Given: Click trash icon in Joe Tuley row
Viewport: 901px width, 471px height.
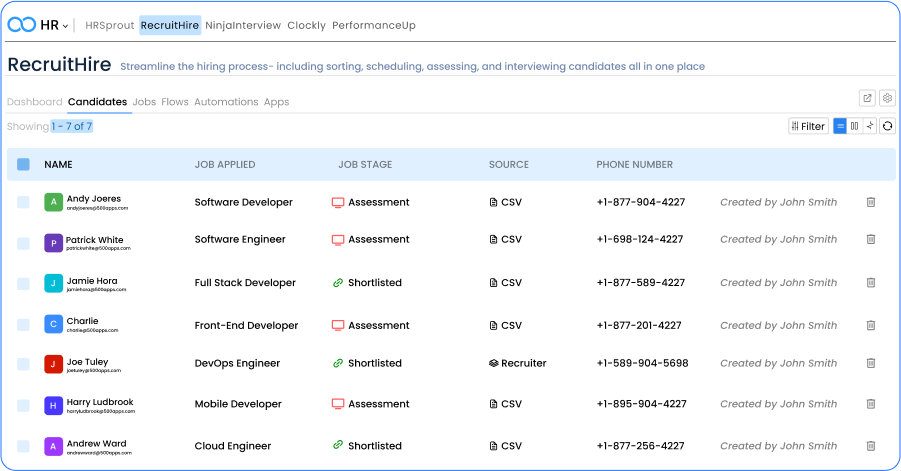Looking at the screenshot, I should (x=870, y=363).
